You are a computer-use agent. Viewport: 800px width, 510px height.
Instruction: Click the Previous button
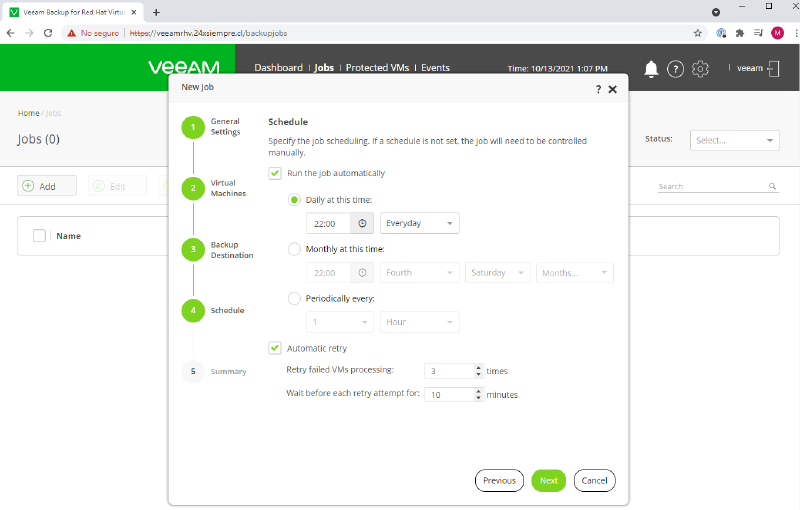[499, 480]
